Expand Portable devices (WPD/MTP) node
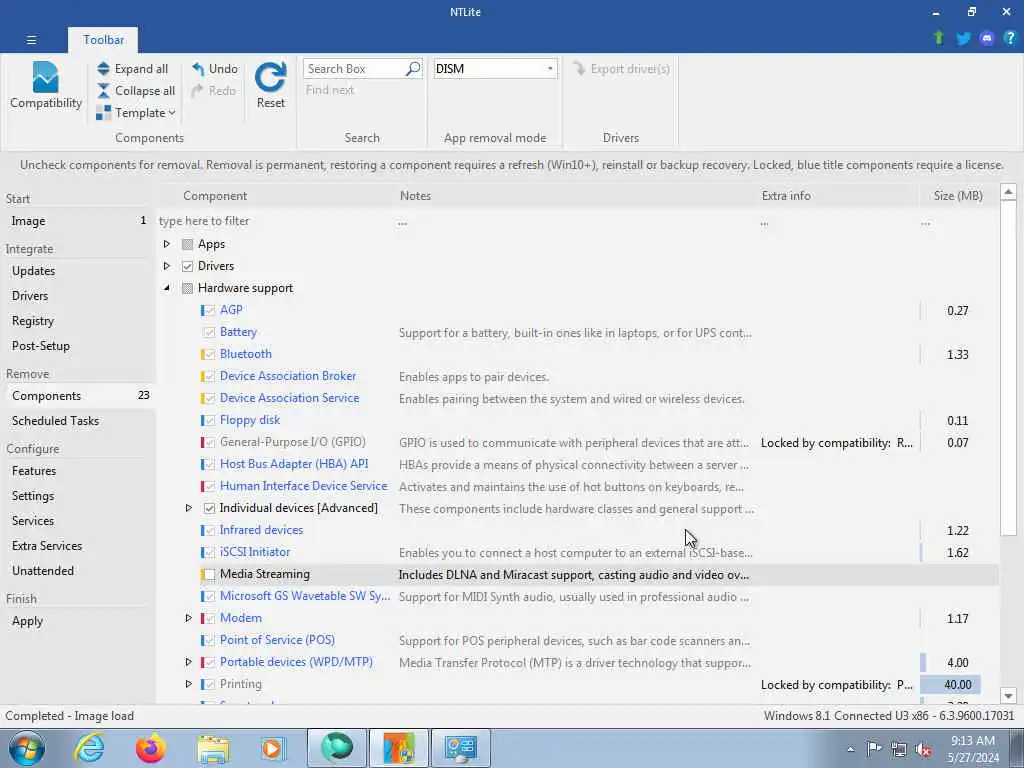Screen dimensions: 1024x768 click(x=189, y=662)
